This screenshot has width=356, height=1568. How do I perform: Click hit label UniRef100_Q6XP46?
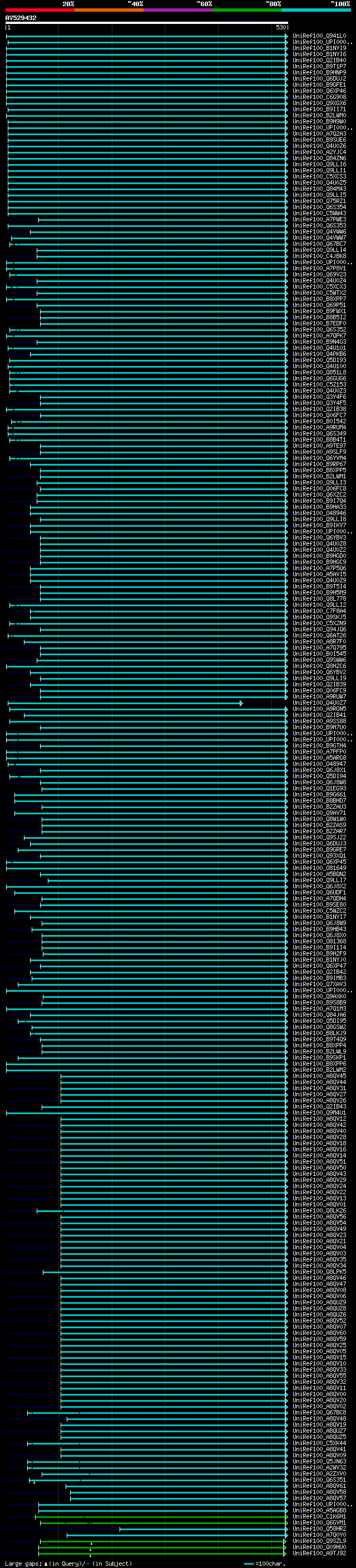pyautogui.click(x=319, y=91)
